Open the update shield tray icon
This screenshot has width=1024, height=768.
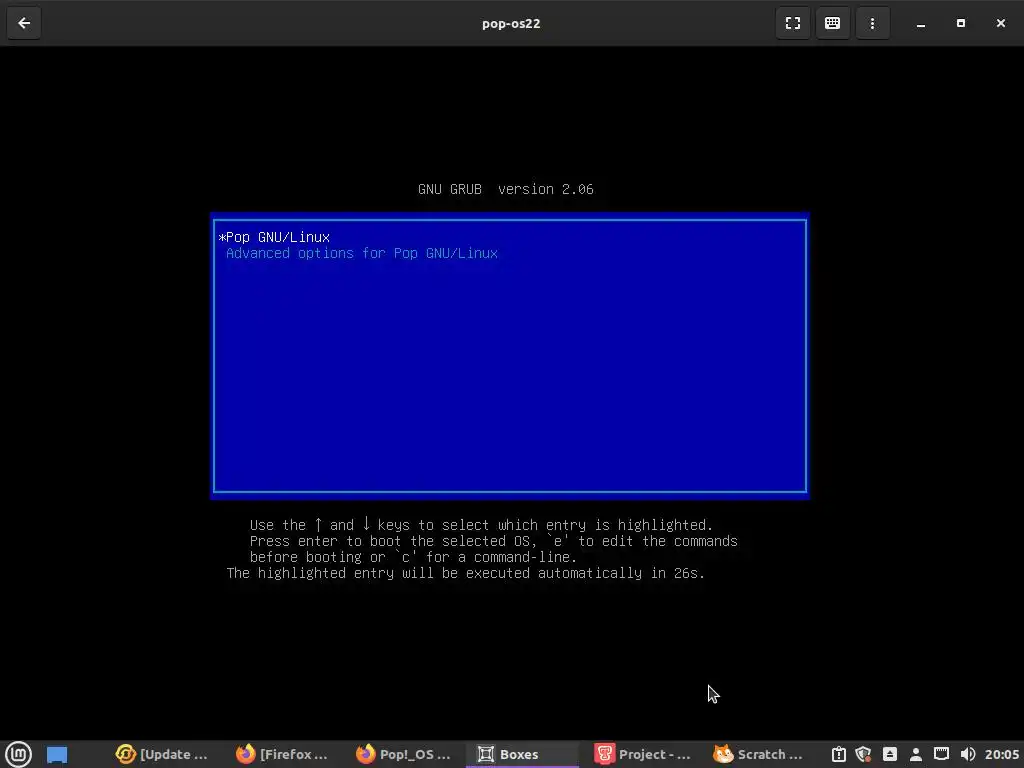pyautogui.click(x=863, y=754)
